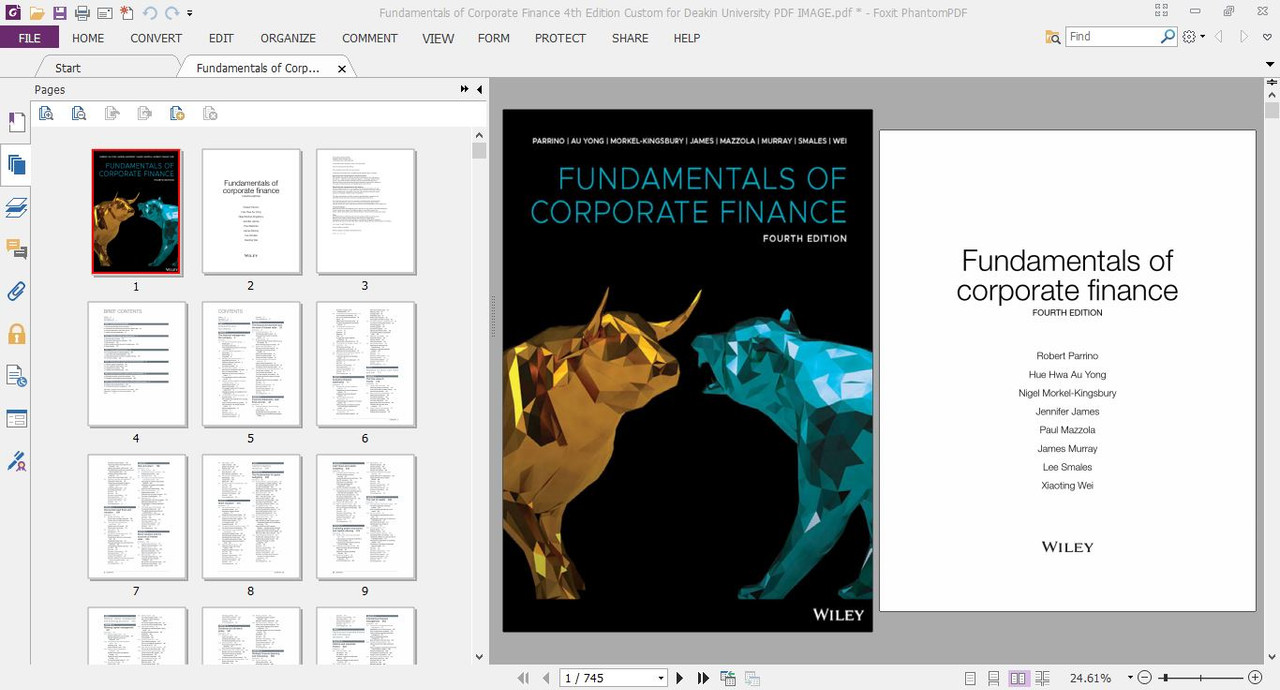Open the Comments panel icon in sidebar
The height and width of the screenshot is (690, 1280).
(x=16, y=249)
